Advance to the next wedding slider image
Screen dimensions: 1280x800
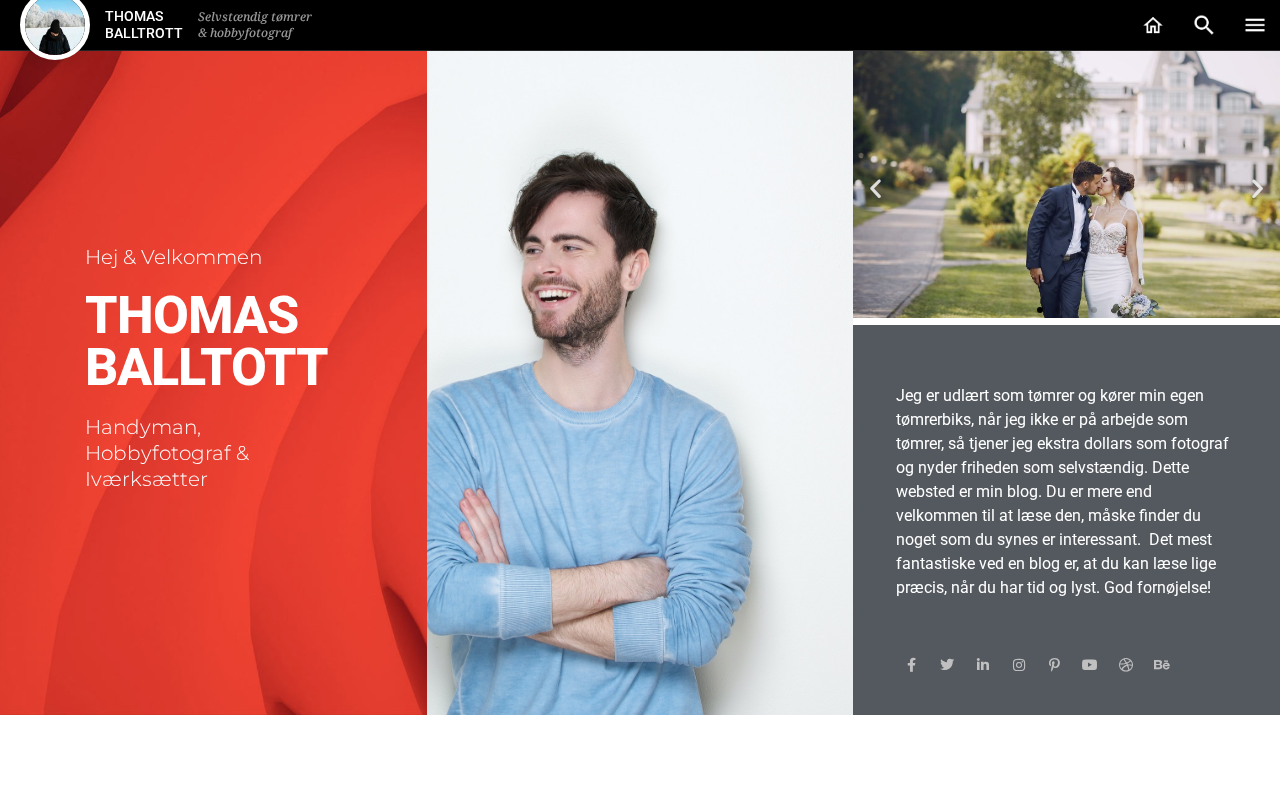click(x=1258, y=188)
